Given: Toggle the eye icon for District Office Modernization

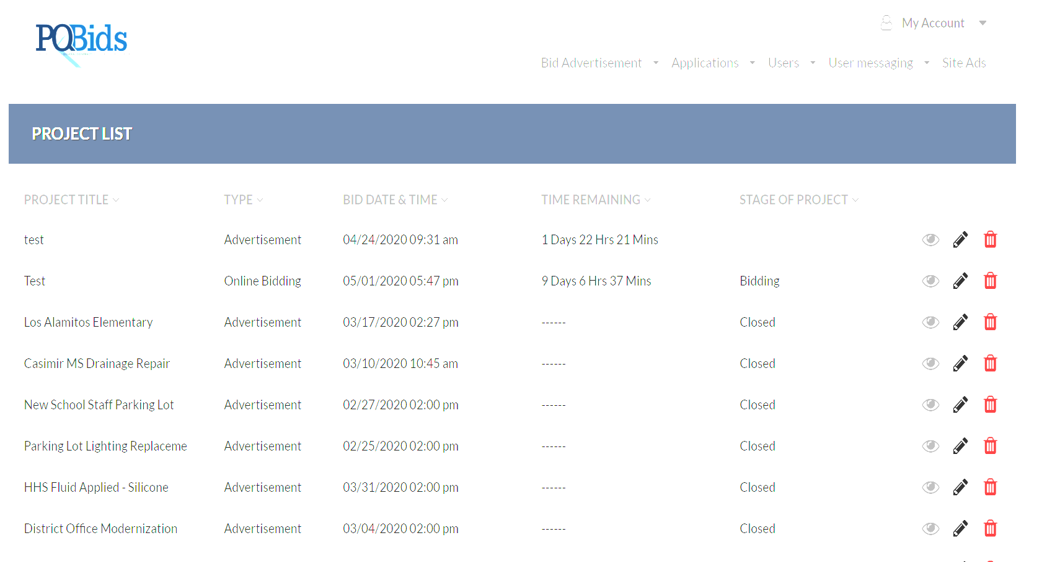Looking at the screenshot, I should 930,529.
